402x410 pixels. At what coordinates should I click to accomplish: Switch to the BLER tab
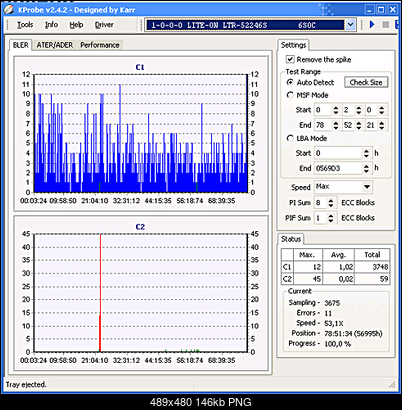coord(21,45)
